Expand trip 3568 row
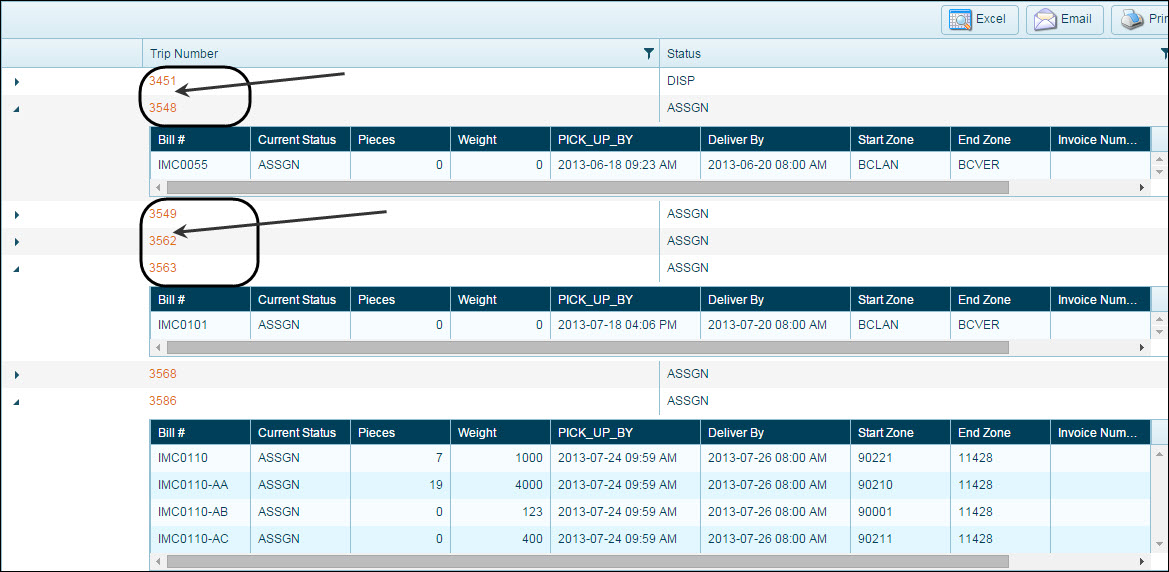Image resolution: width=1169 pixels, height=572 pixels. [16, 374]
